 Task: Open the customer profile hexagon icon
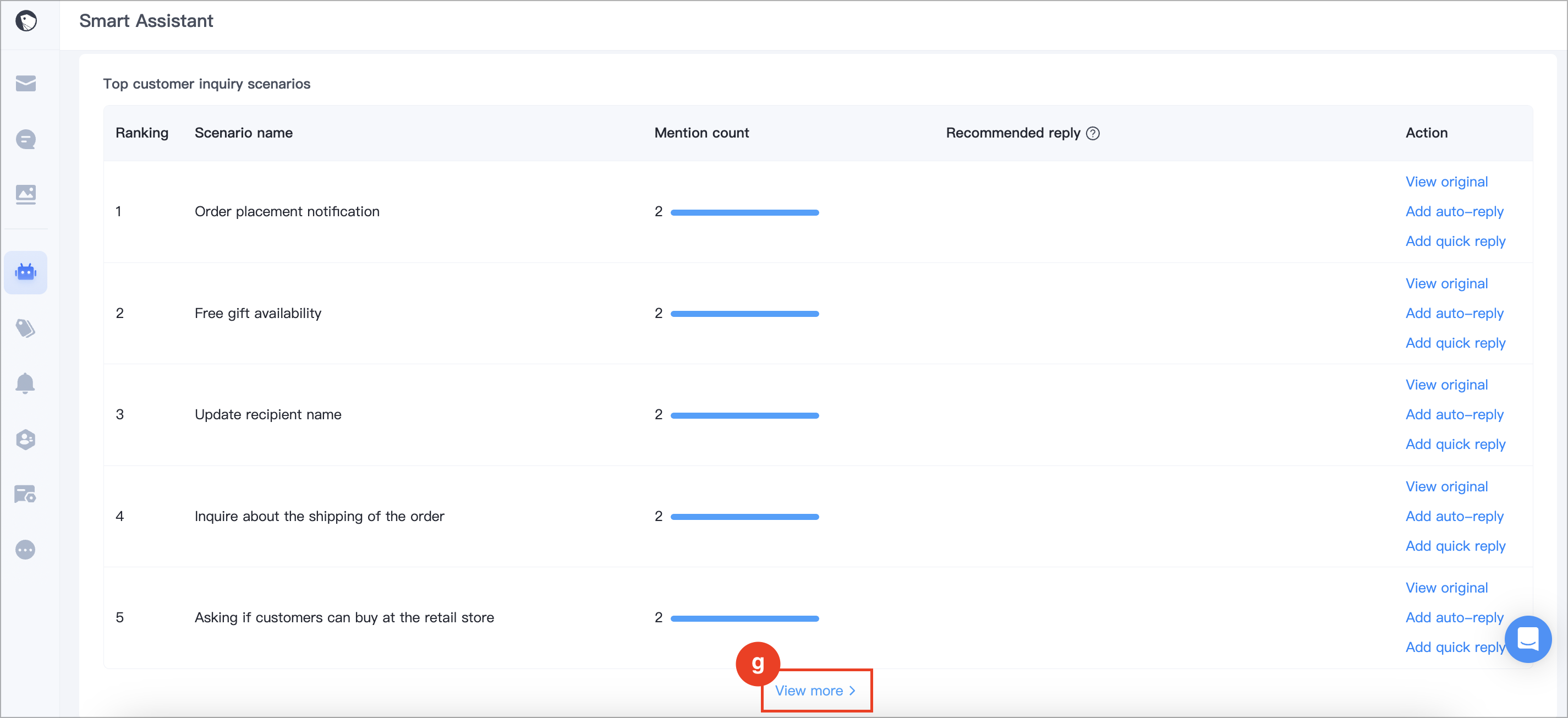(25, 439)
